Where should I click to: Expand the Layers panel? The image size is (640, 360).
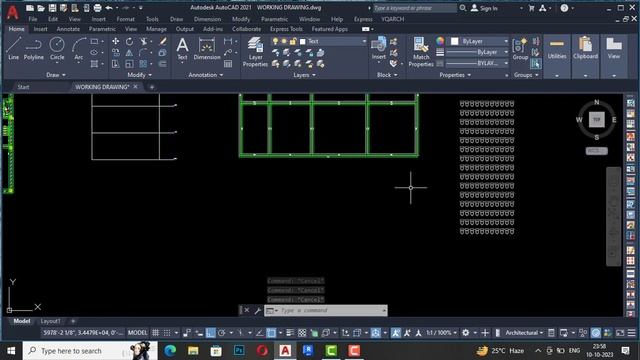pos(304,75)
